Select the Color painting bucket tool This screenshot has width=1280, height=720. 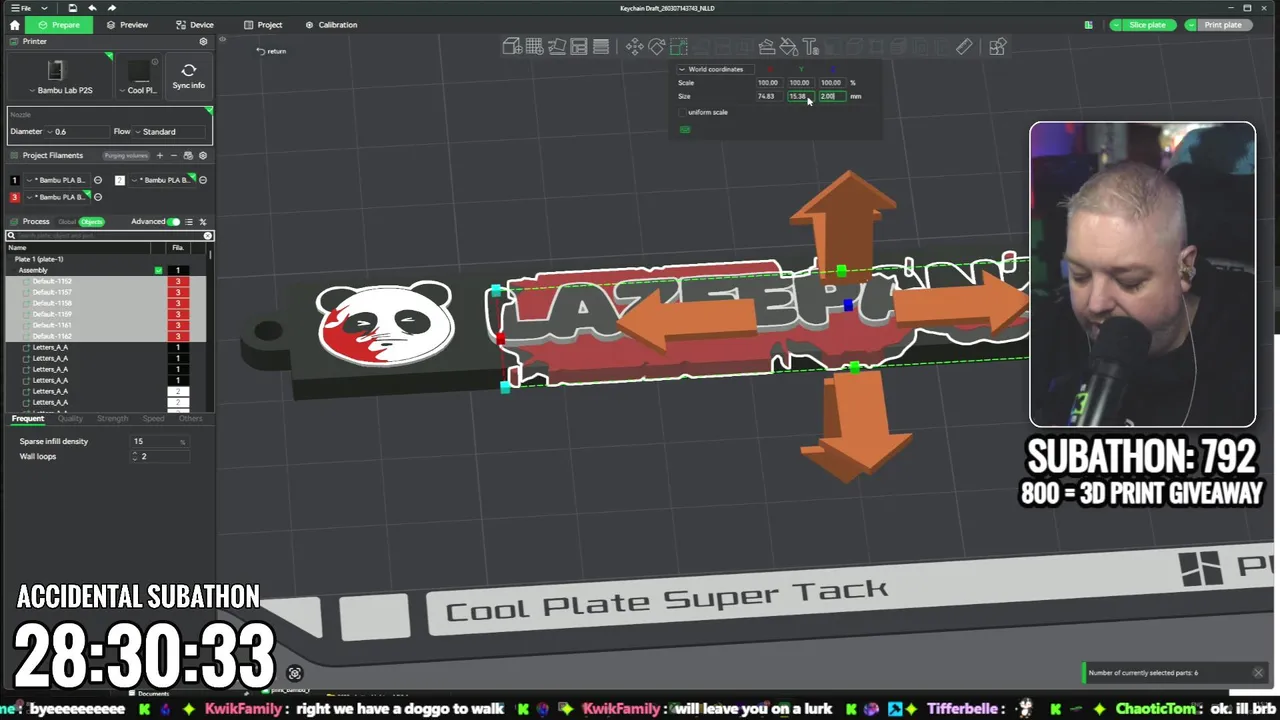click(788, 47)
